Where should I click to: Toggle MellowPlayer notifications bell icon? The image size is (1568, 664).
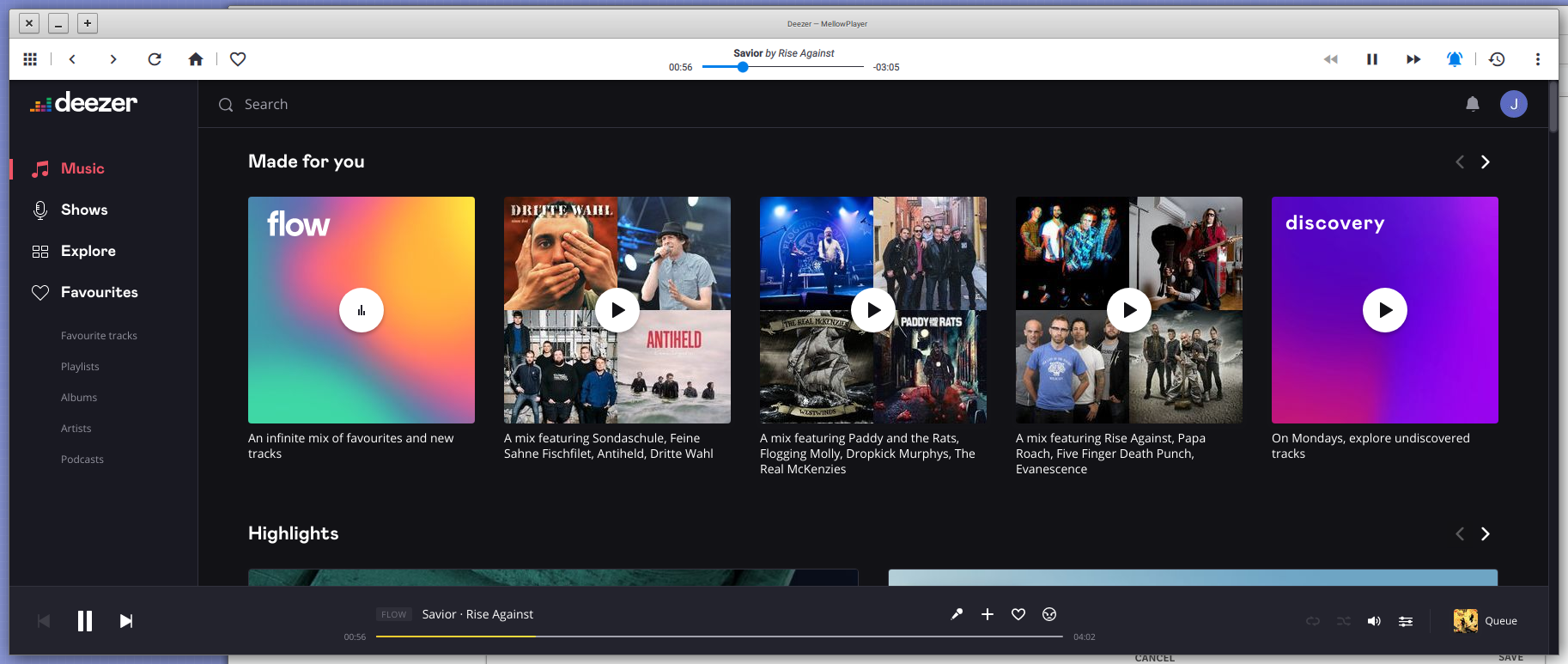tap(1455, 59)
